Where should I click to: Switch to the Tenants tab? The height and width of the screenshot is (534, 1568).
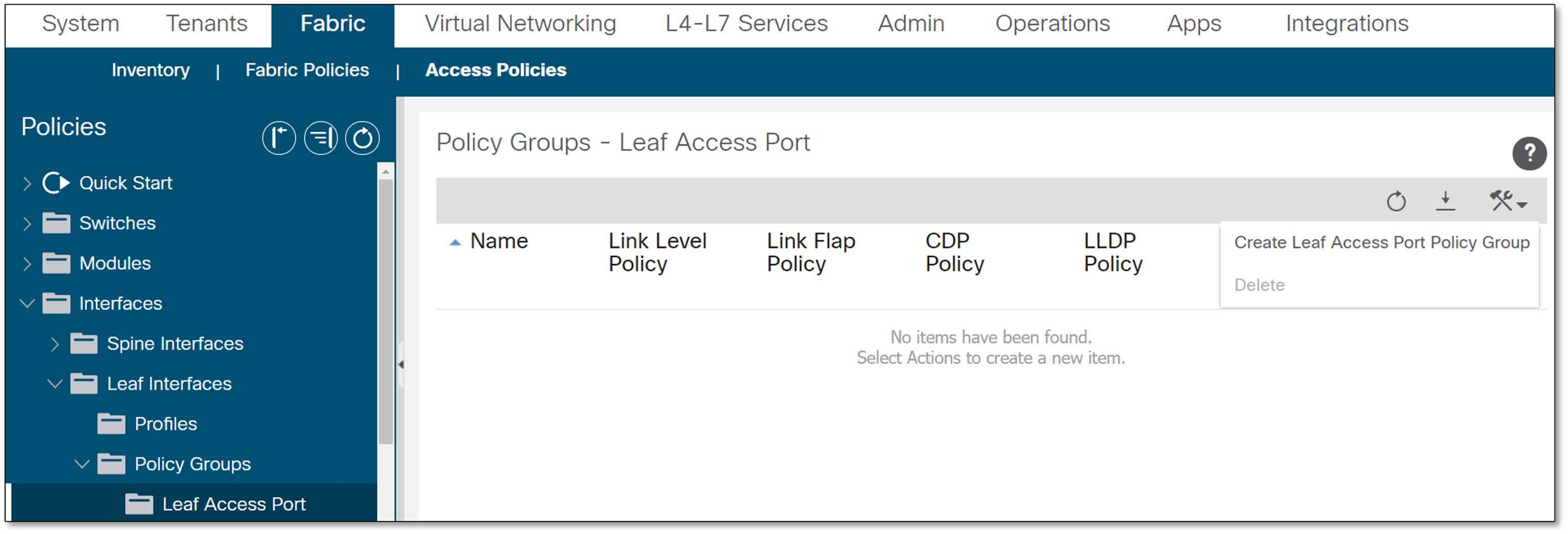click(208, 24)
